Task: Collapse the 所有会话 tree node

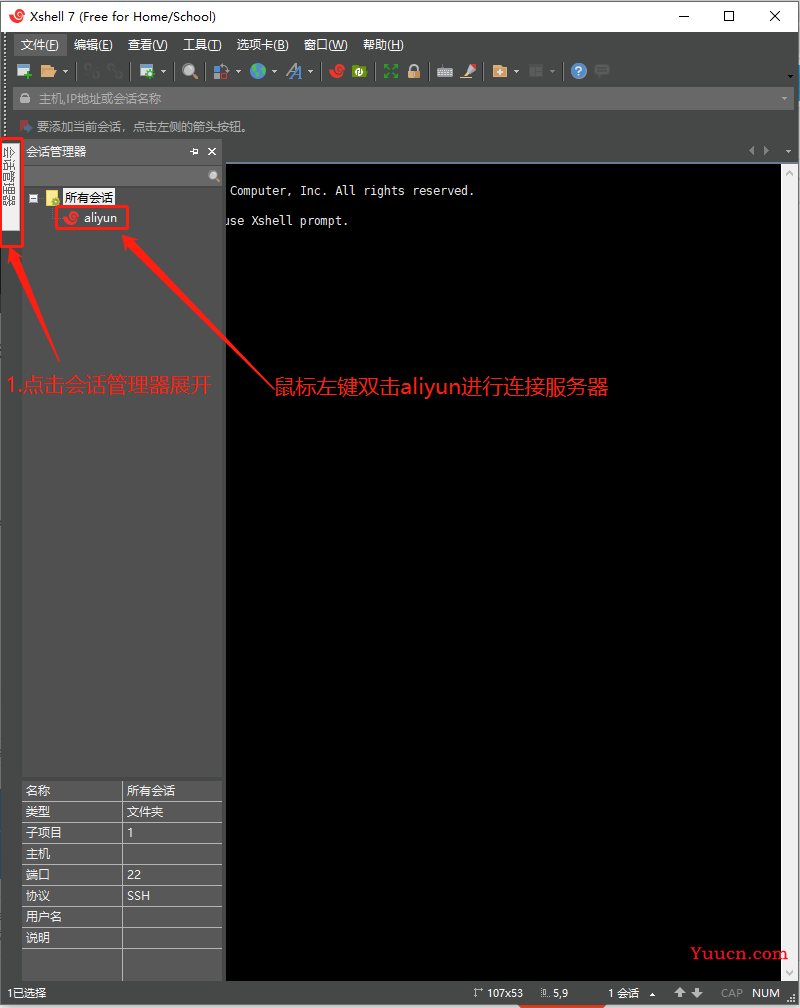Action: (33, 198)
